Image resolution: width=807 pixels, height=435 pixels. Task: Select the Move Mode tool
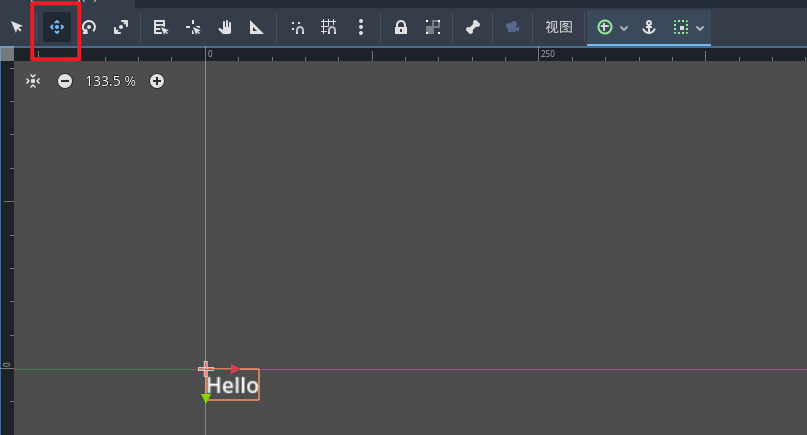click(57, 27)
